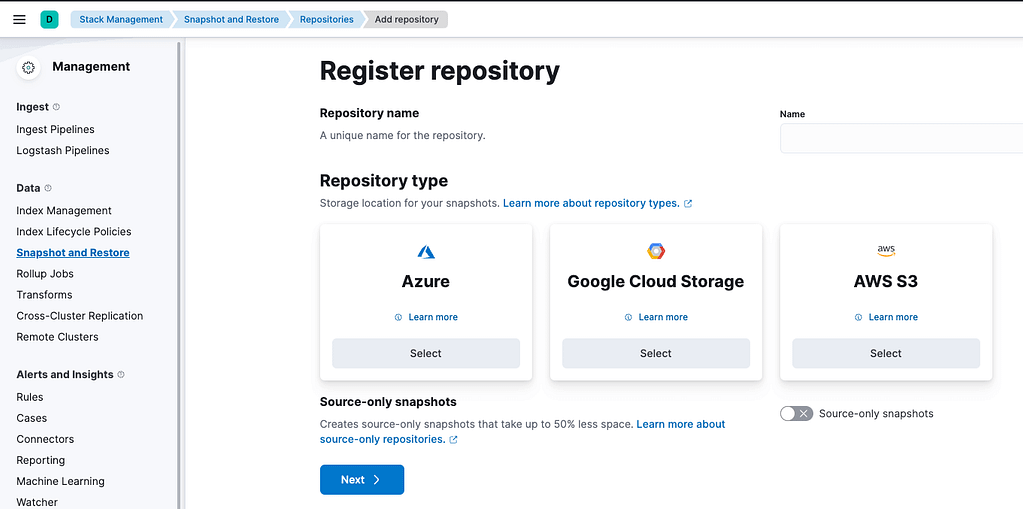Click the green D space avatar

49,20
